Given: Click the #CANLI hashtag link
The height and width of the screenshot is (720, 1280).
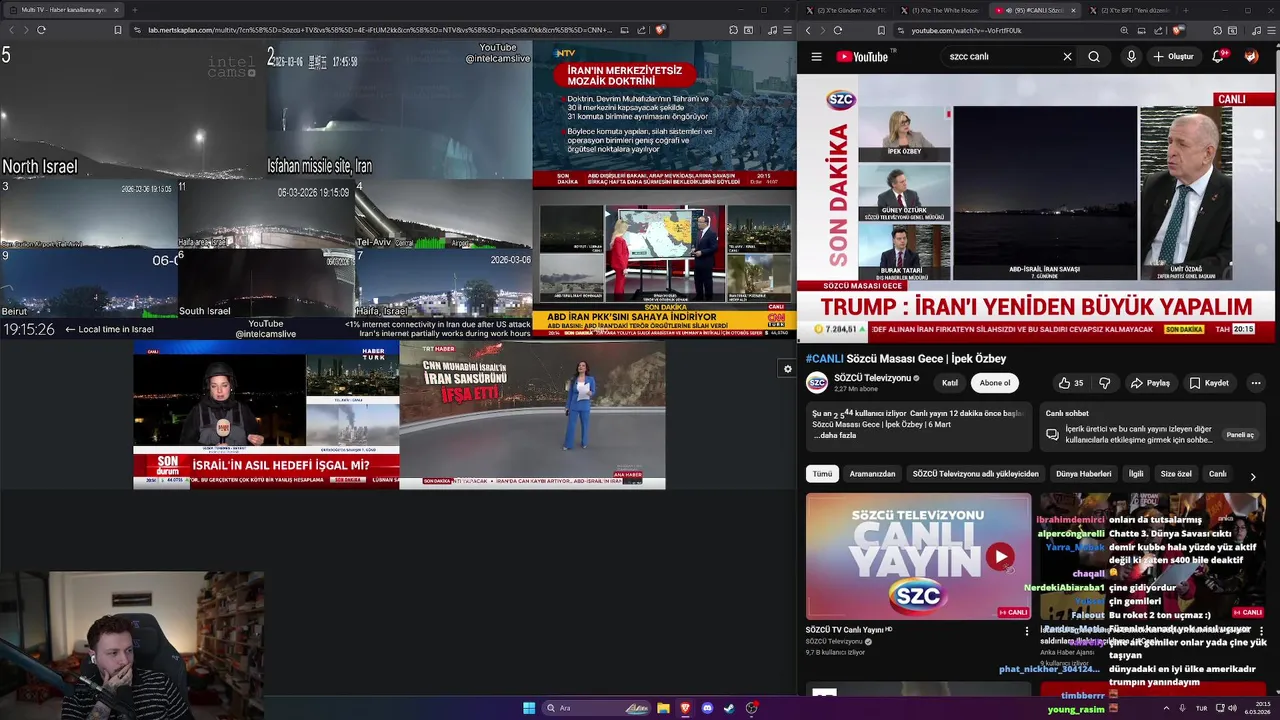Looking at the screenshot, I should 825,359.
